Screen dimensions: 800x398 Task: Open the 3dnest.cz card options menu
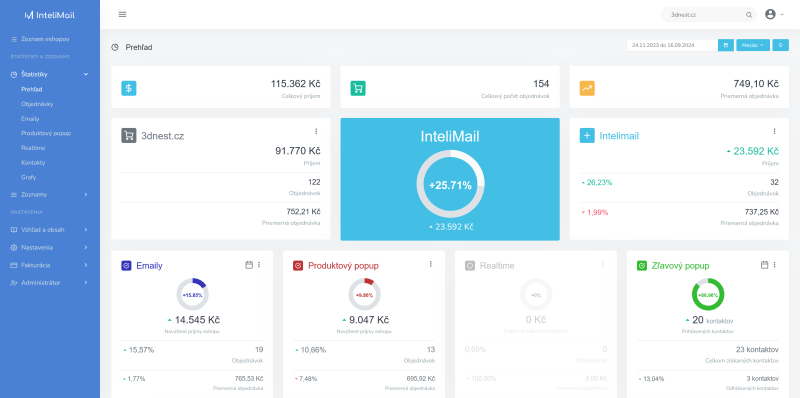316,132
